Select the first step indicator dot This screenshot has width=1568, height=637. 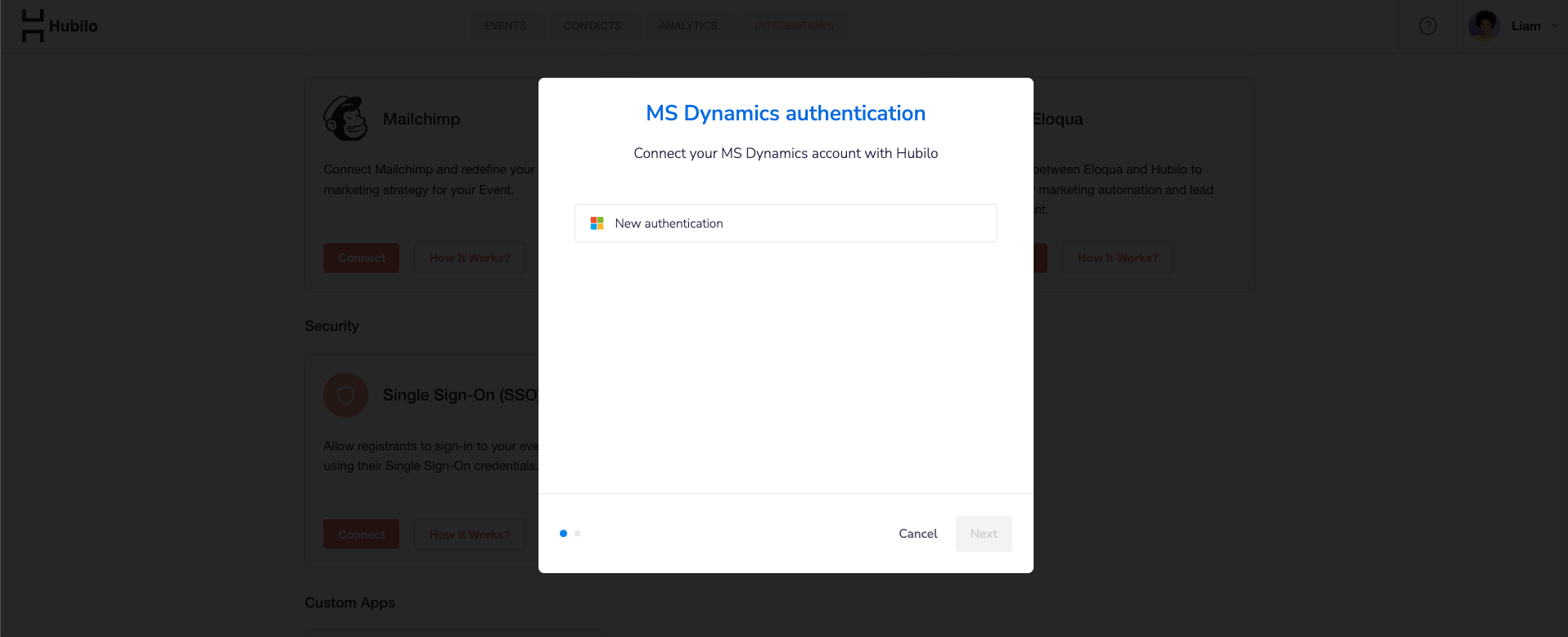(563, 534)
